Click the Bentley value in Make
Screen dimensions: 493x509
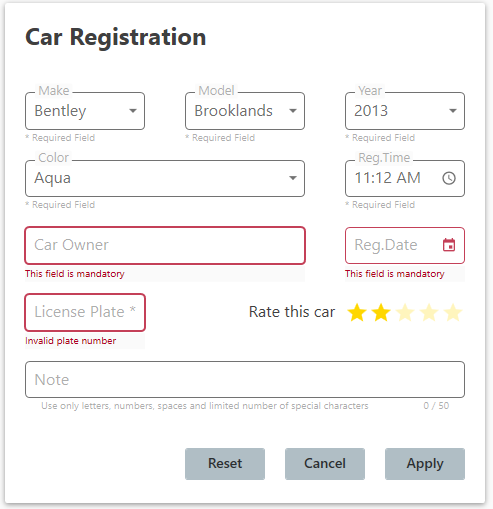click(x=60, y=111)
